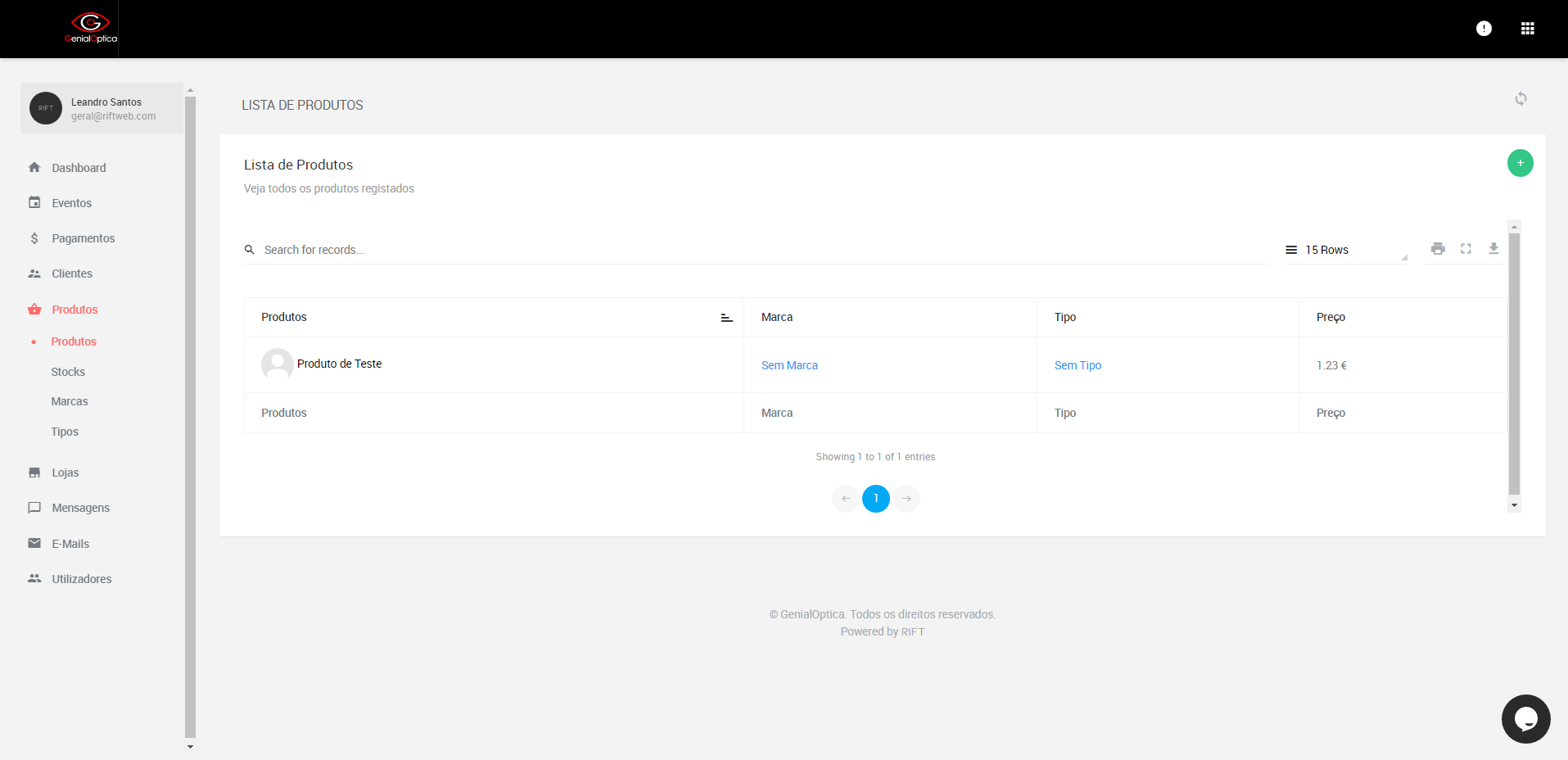
Task: Toggle fullscreen table view
Action: click(1466, 249)
